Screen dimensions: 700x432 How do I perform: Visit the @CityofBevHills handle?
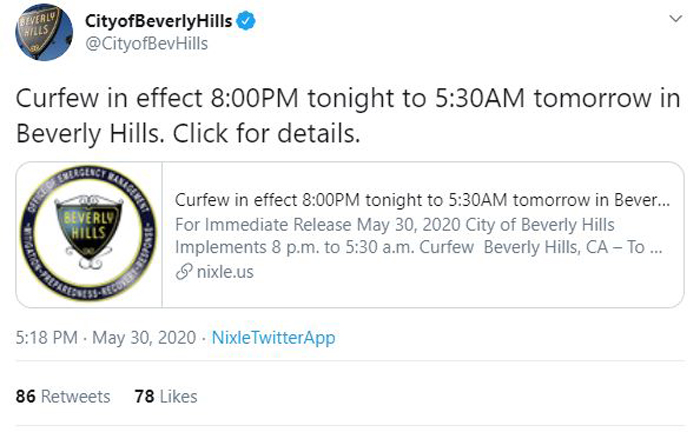click(146, 44)
